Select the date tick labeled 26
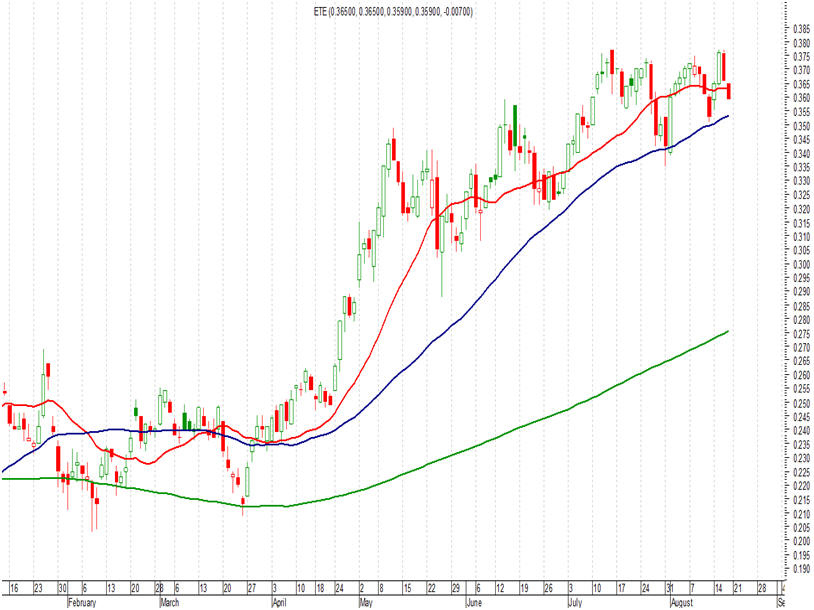The height and width of the screenshot is (610, 814). (x=548, y=589)
